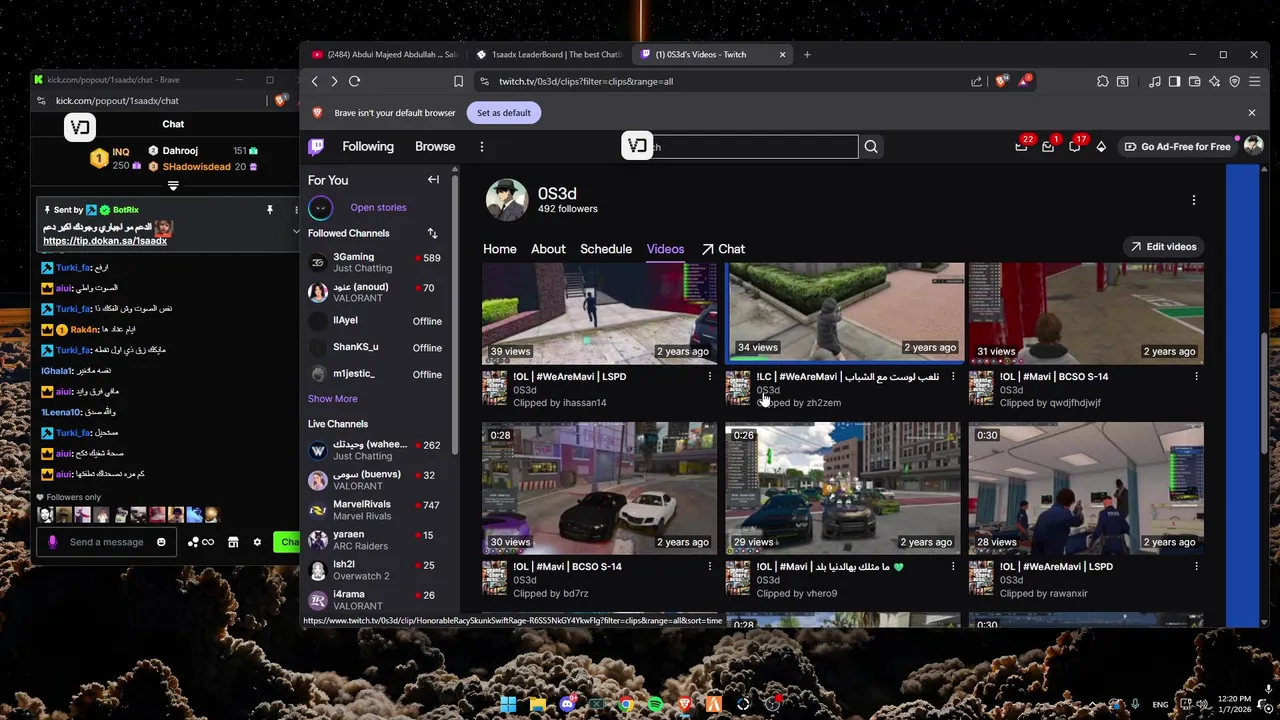
Task: Click the 0:28 clip thumbnail with 30 views
Action: [x=599, y=488]
